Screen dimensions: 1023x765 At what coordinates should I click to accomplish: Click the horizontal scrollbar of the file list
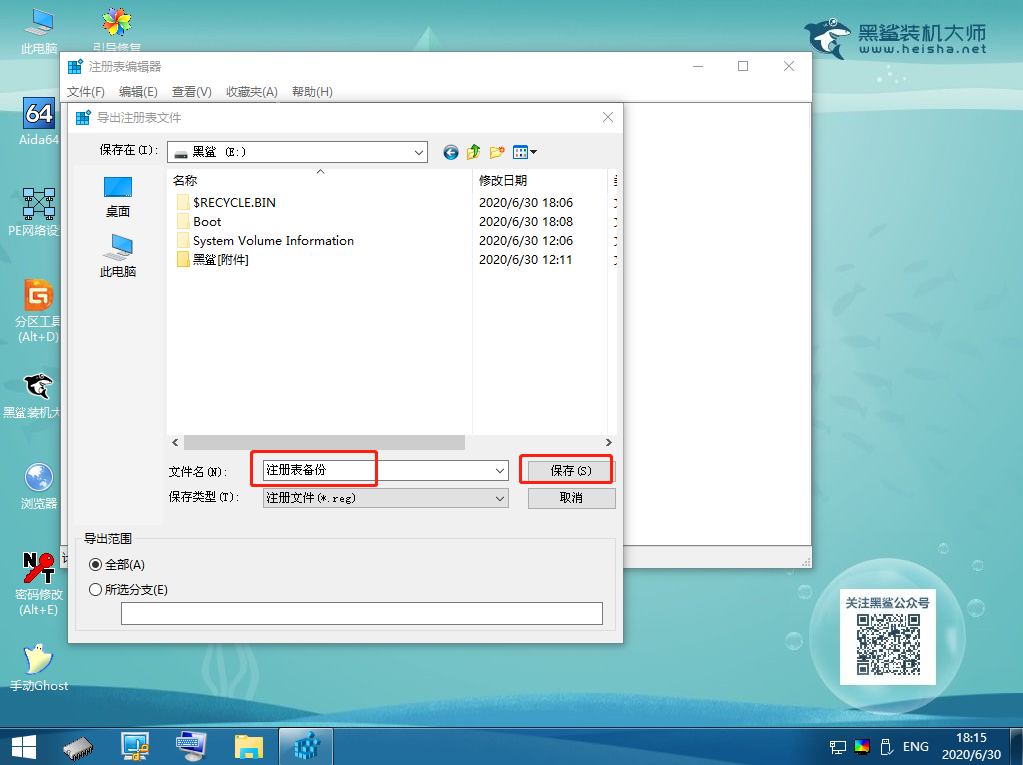324,443
